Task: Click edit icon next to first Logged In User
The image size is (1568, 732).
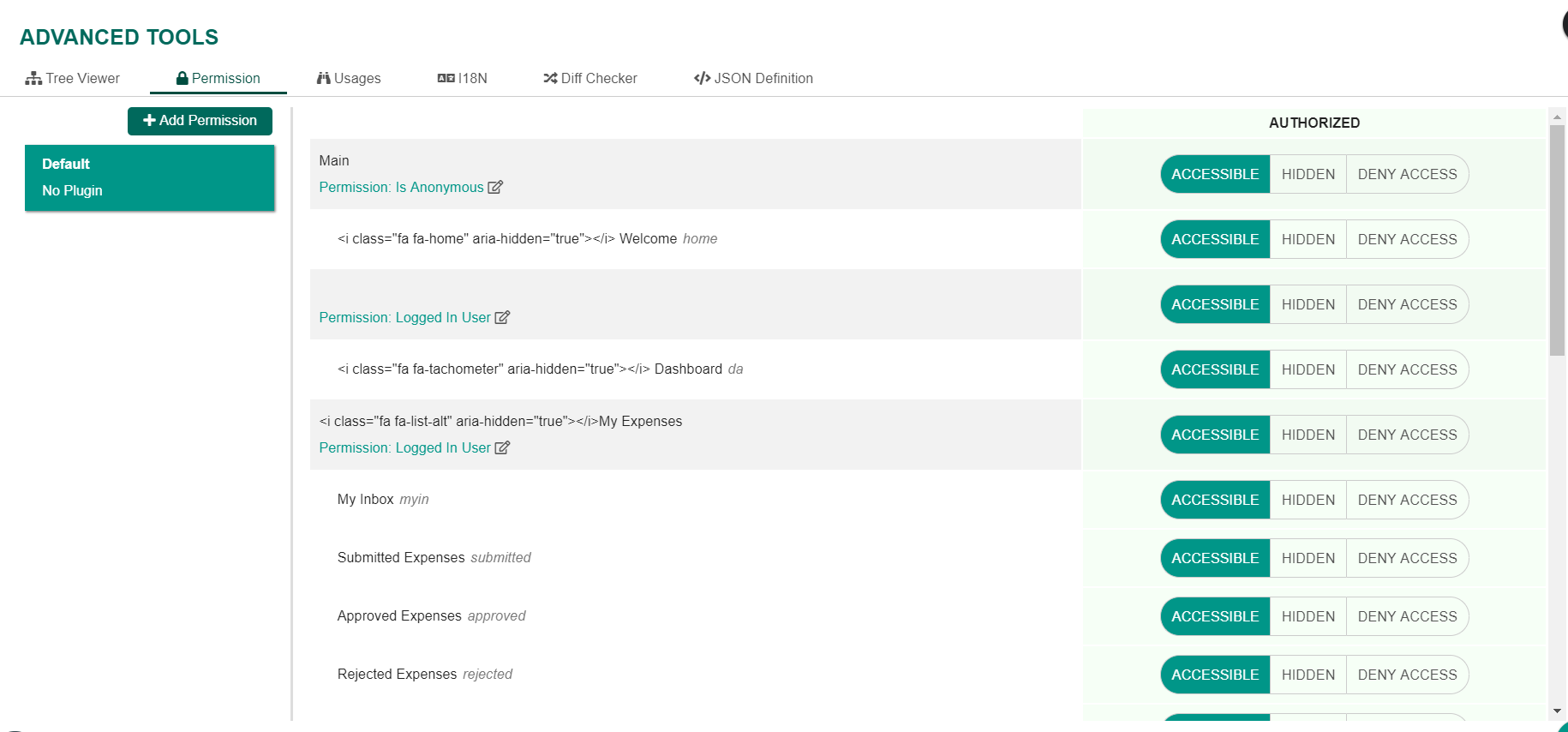Action: click(x=502, y=317)
